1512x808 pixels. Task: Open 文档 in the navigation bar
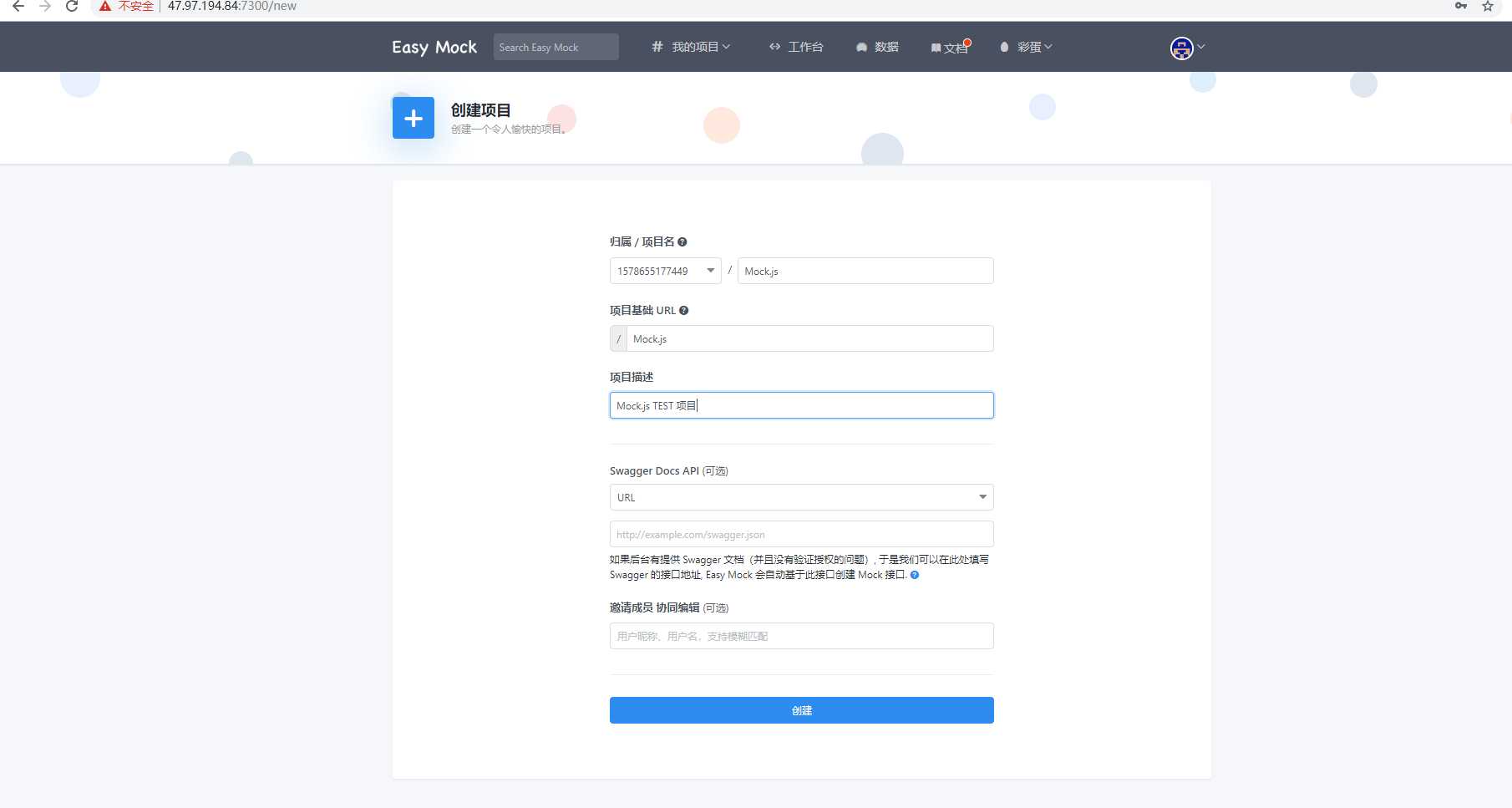pos(950,48)
